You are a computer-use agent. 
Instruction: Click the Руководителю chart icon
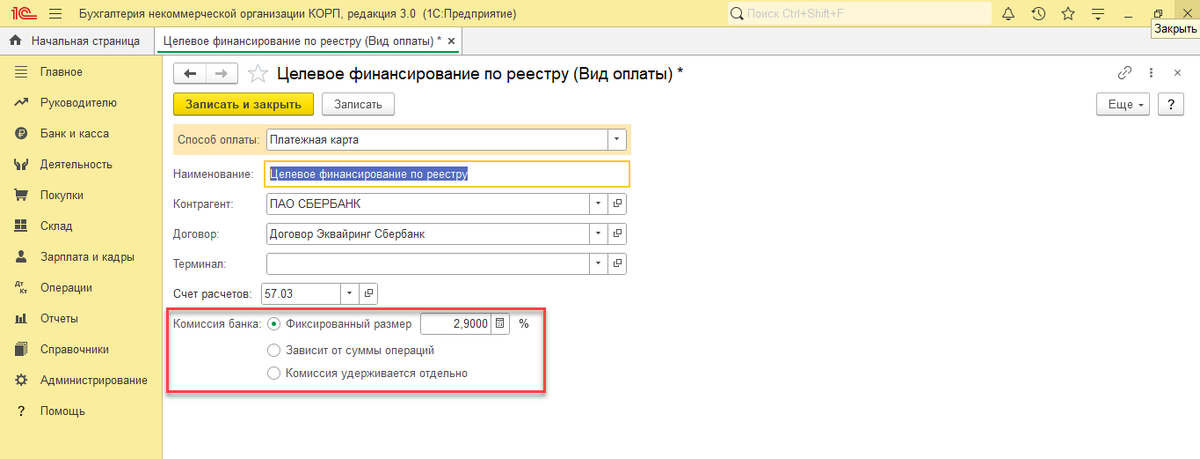(x=20, y=102)
